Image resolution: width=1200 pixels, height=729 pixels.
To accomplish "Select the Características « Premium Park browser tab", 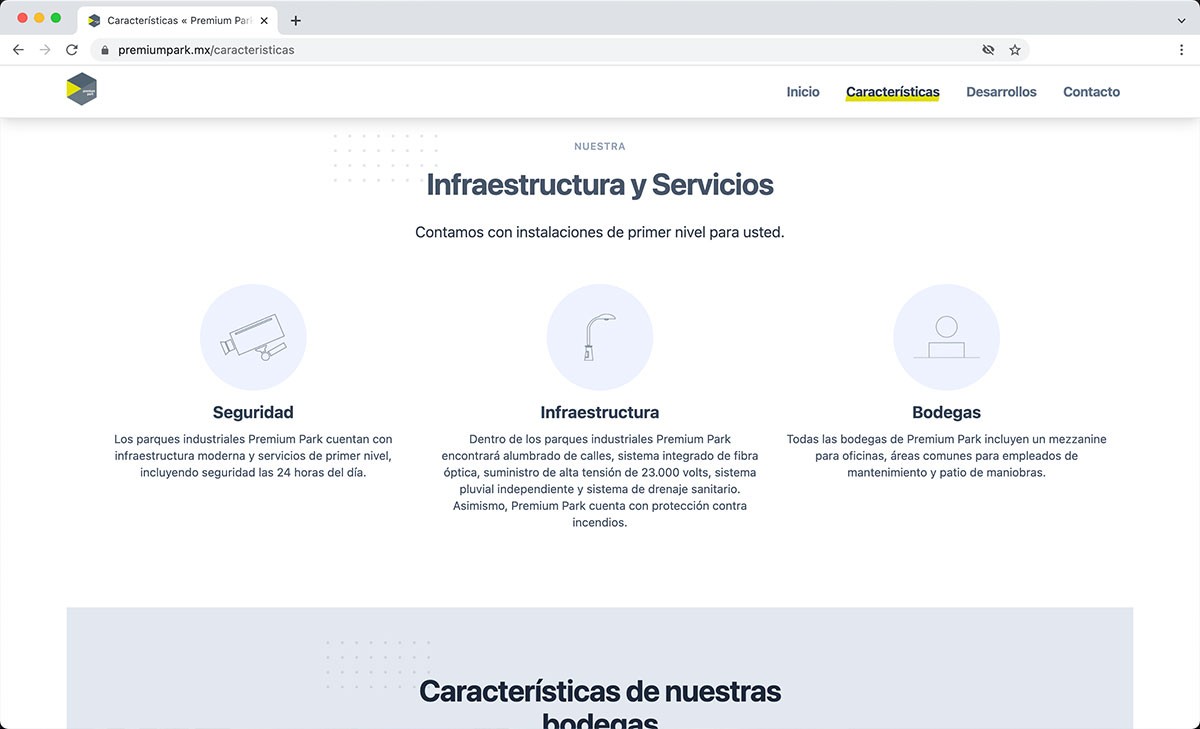I will 178,20.
